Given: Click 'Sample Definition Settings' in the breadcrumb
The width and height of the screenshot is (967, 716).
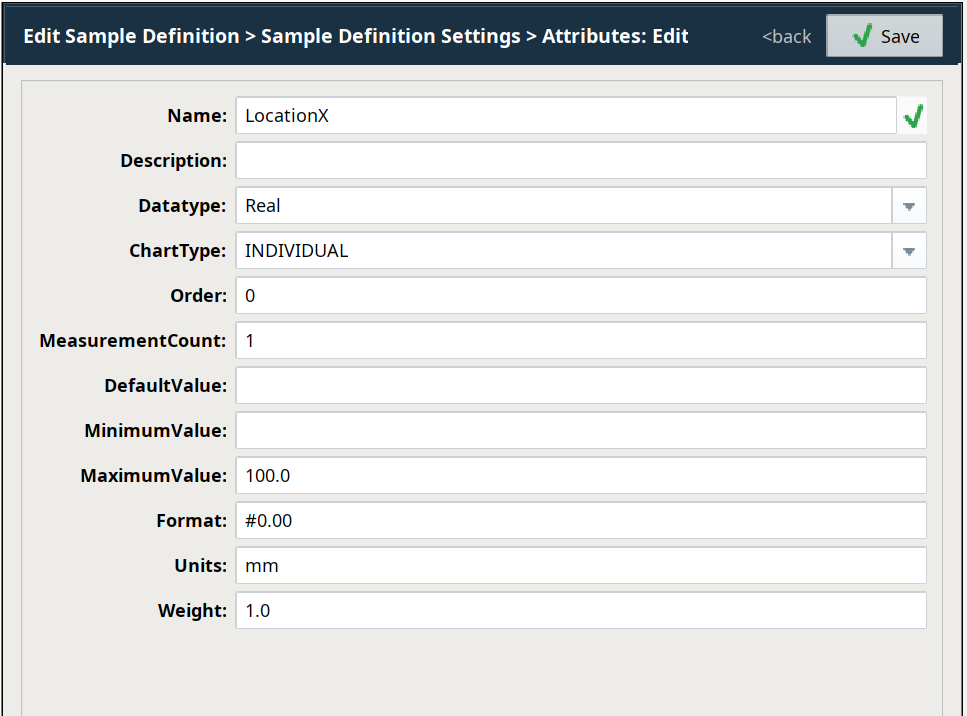Looking at the screenshot, I should point(390,37).
